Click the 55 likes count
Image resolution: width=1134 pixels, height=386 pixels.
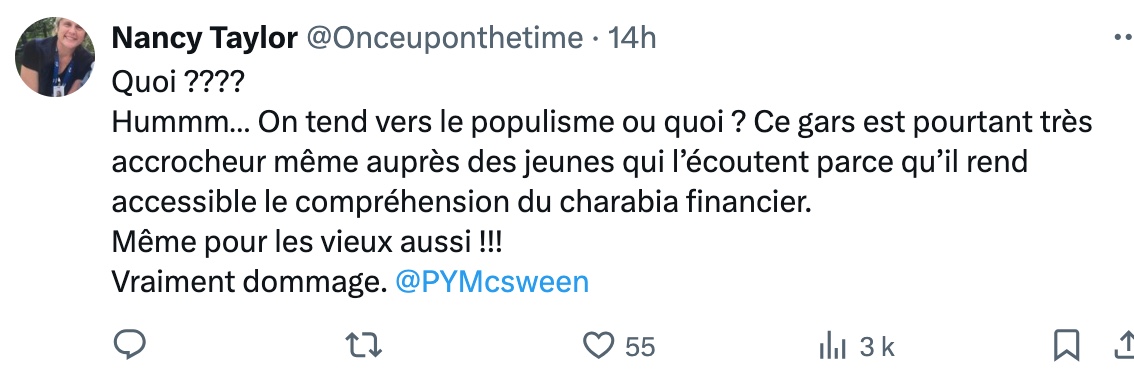coord(640,347)
